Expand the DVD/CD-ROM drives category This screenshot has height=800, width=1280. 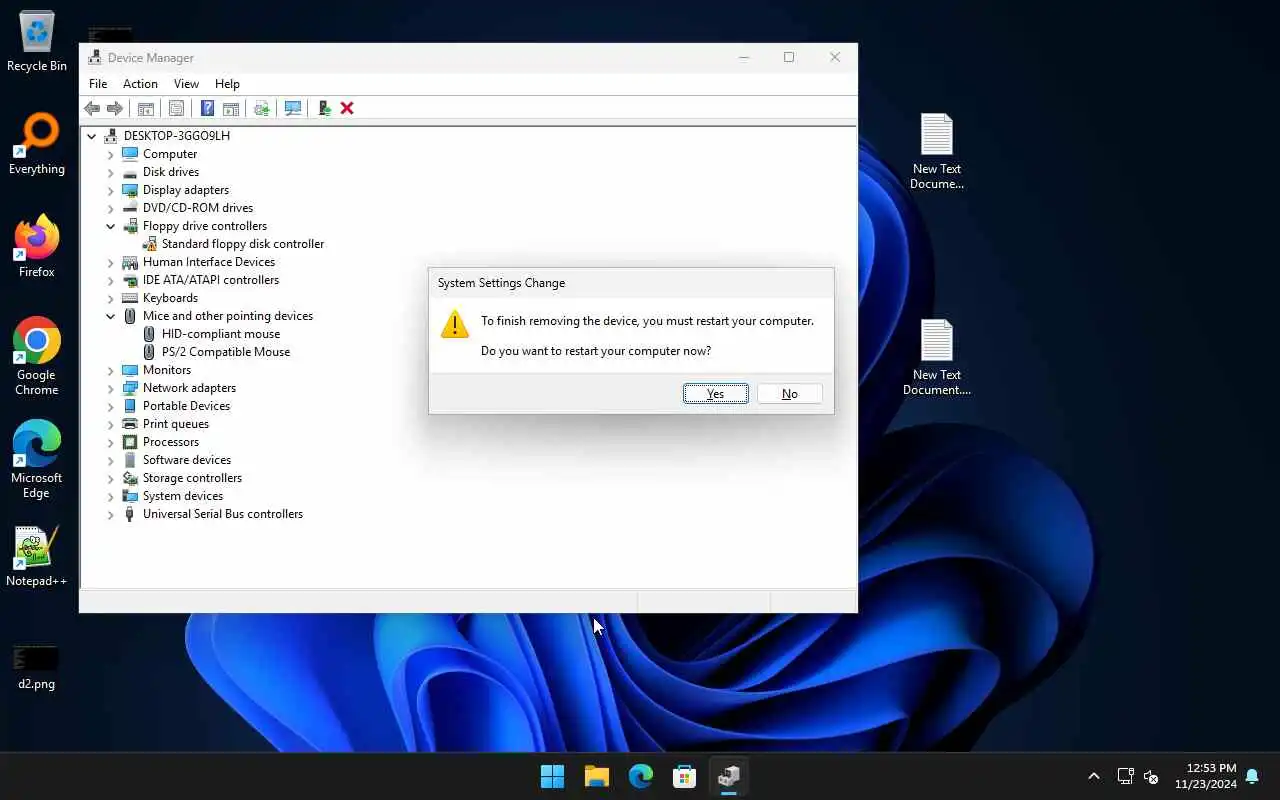click(x=111, y=208)
